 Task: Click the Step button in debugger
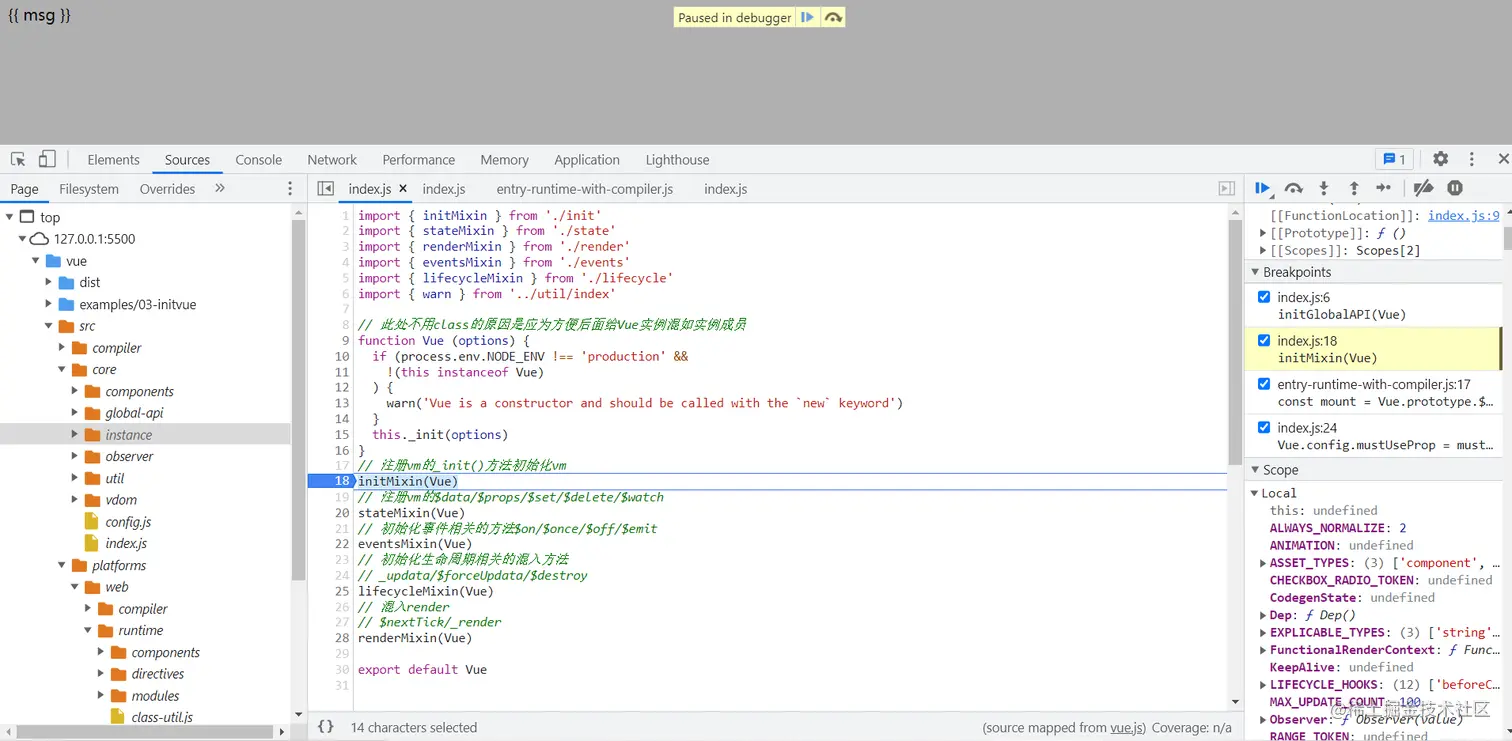[x=1384, y=188]
